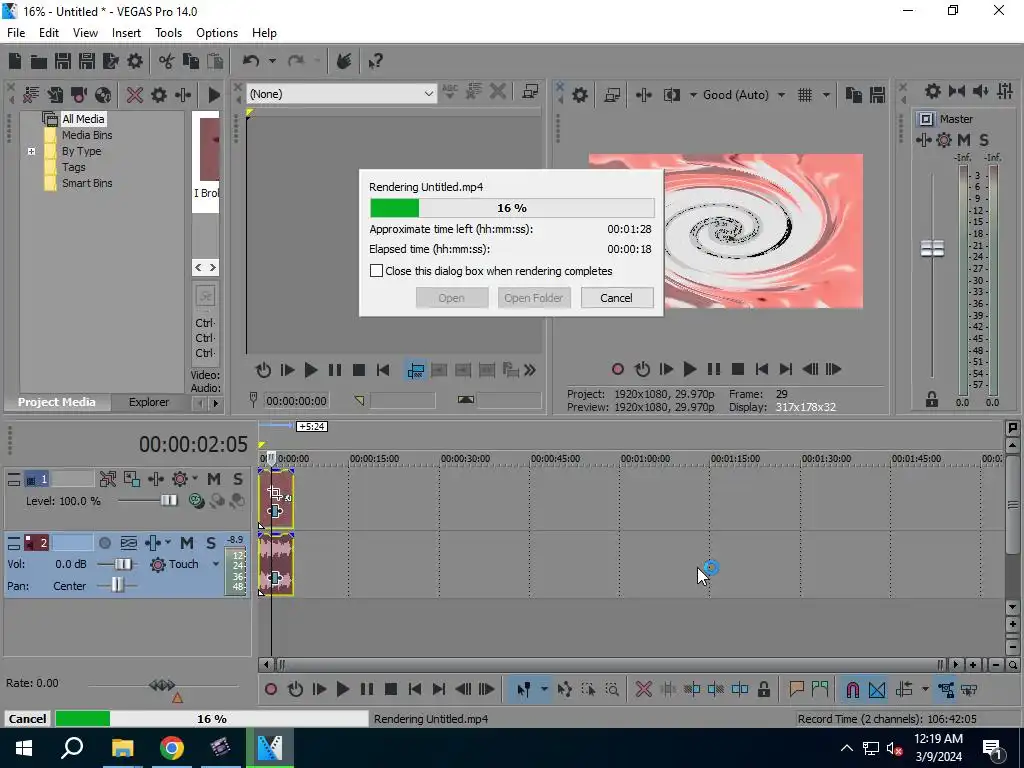Viewport: 1024px width, 768px height.
Task: Click the Get media from web globe icon
Action: [x=103, y=95]
